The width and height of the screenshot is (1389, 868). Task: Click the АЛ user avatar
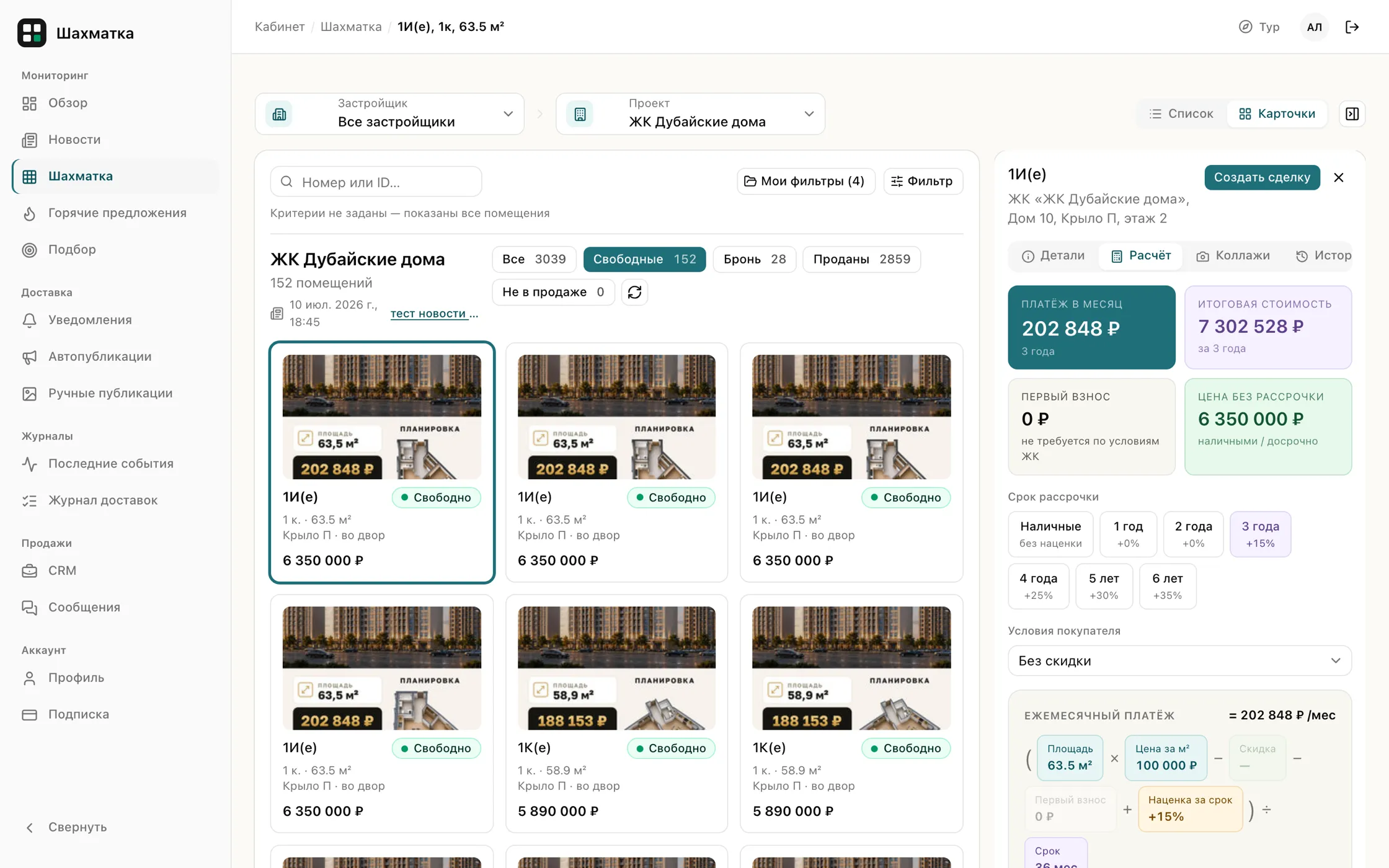point(1314,27)
